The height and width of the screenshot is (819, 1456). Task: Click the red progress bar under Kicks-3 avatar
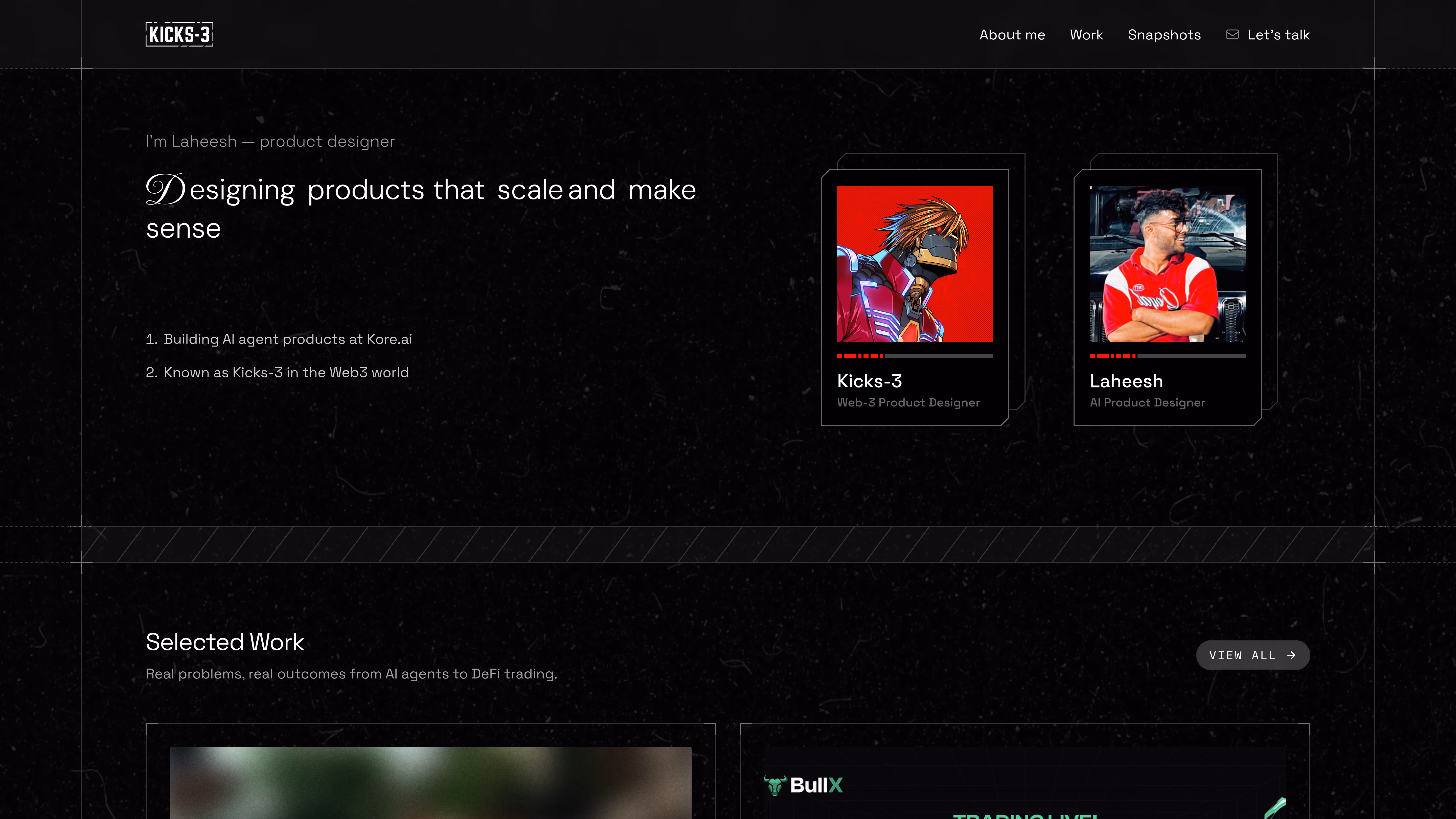click(915, 356)
